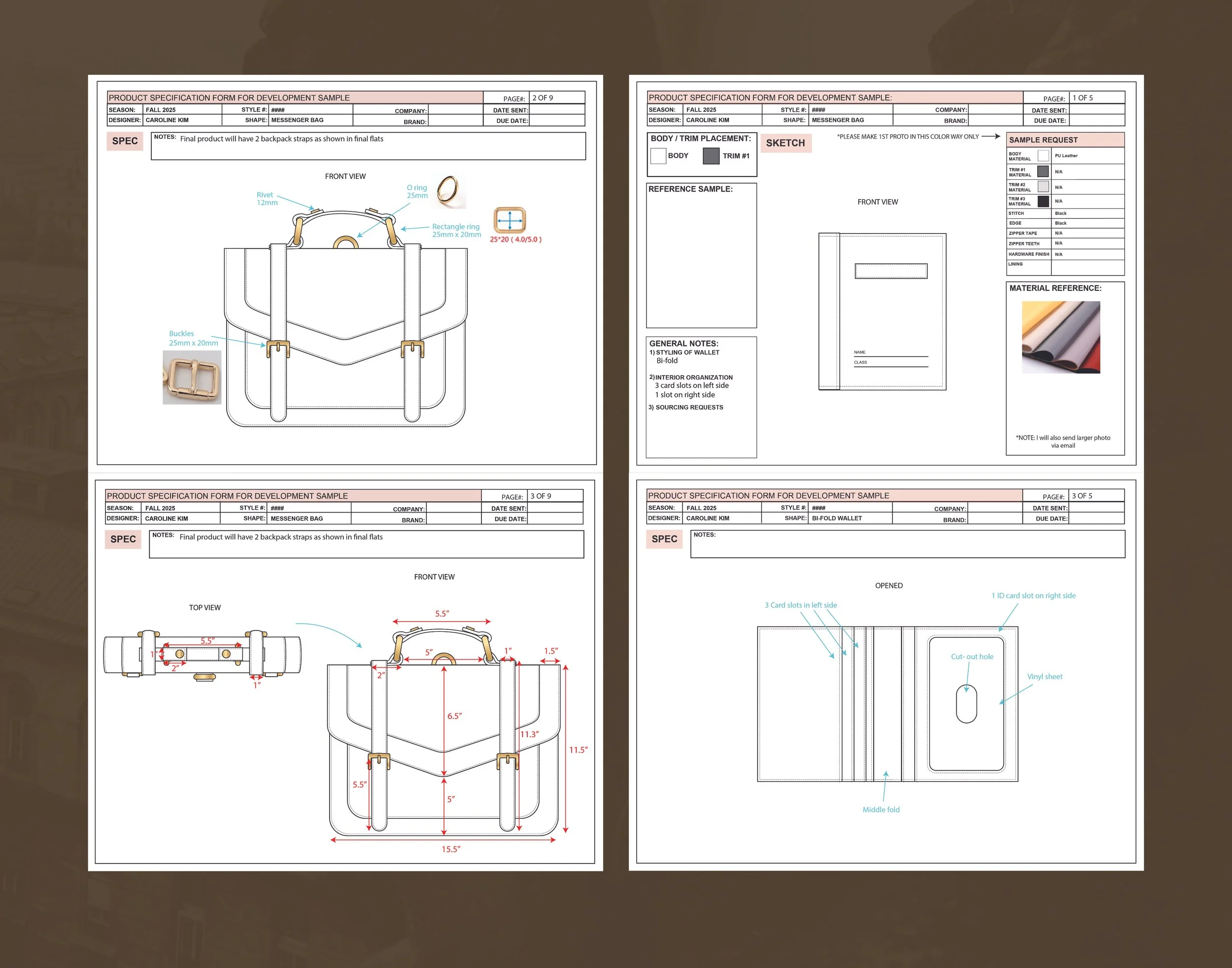Click the rectangular window on the wallet front sketch

(891, 271)
